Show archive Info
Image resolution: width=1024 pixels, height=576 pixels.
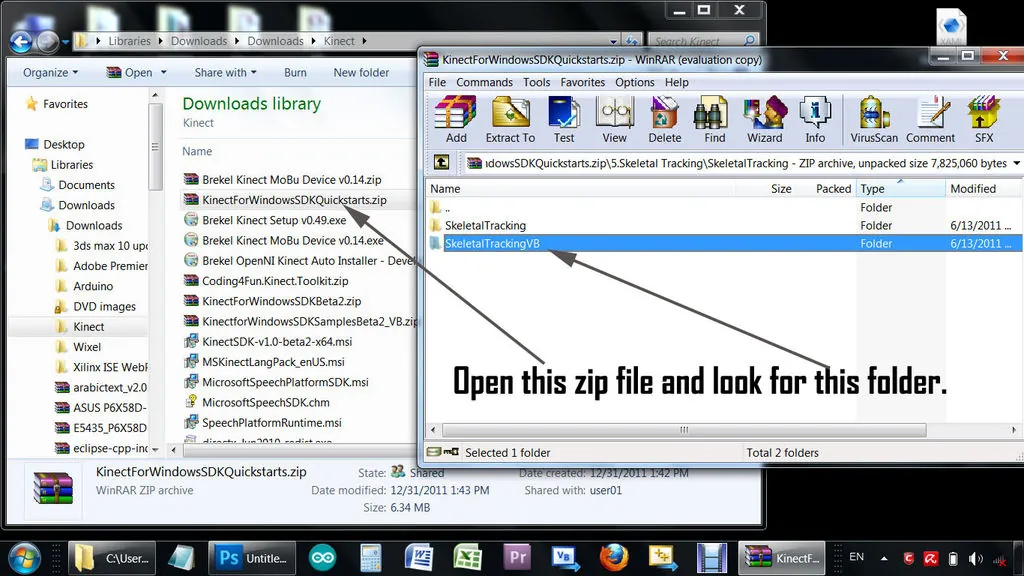point(815,118)
